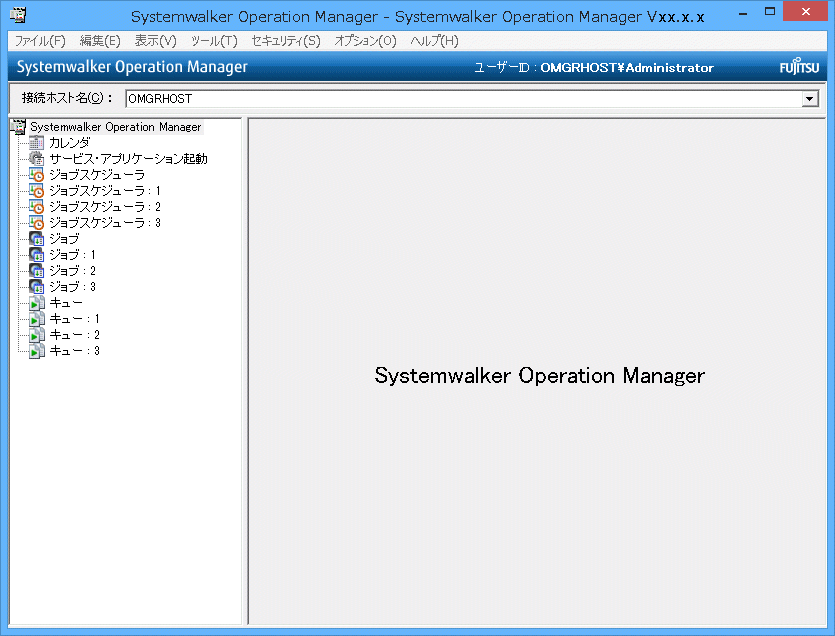This screenshot has height=636, width=835.
Task: Click the キュー : 3 icon
Action: (x=36, y=350)
